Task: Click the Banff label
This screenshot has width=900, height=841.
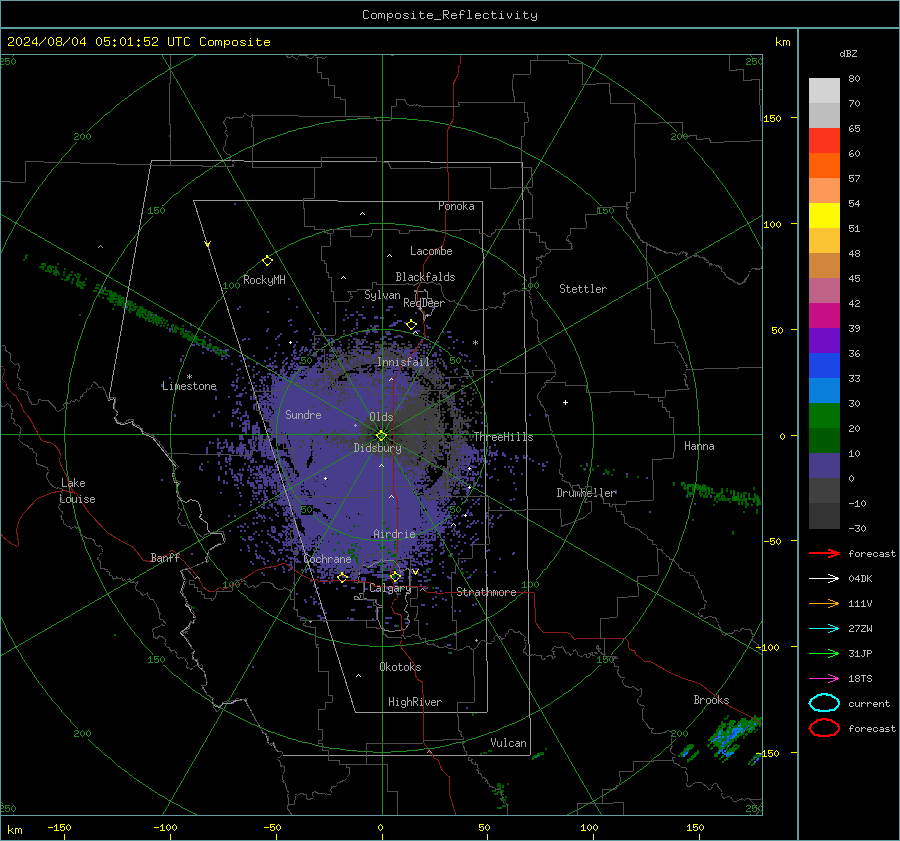Action: click(165, 557)
